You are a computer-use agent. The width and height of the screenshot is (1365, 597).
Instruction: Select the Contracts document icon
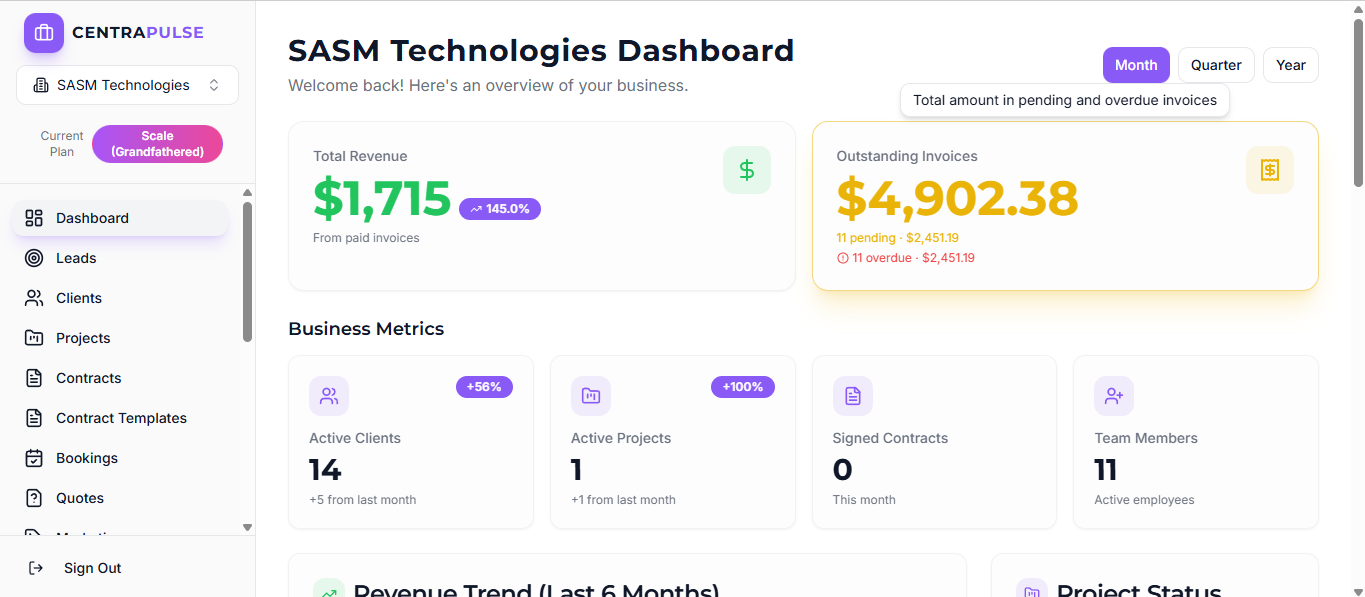(33, 378)
